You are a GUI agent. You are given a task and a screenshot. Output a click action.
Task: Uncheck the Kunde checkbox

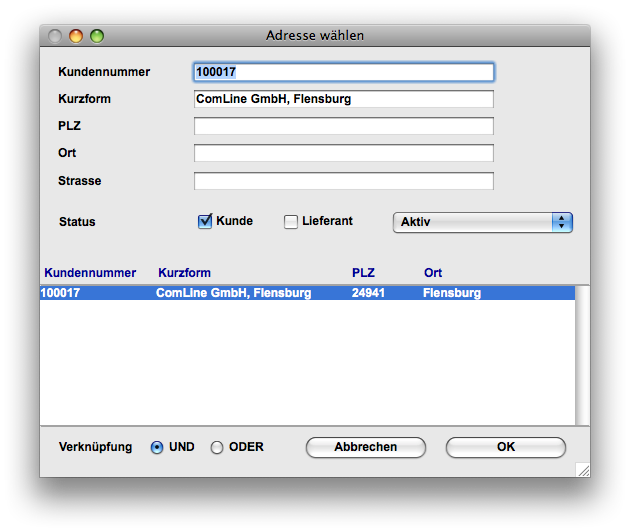206,221
